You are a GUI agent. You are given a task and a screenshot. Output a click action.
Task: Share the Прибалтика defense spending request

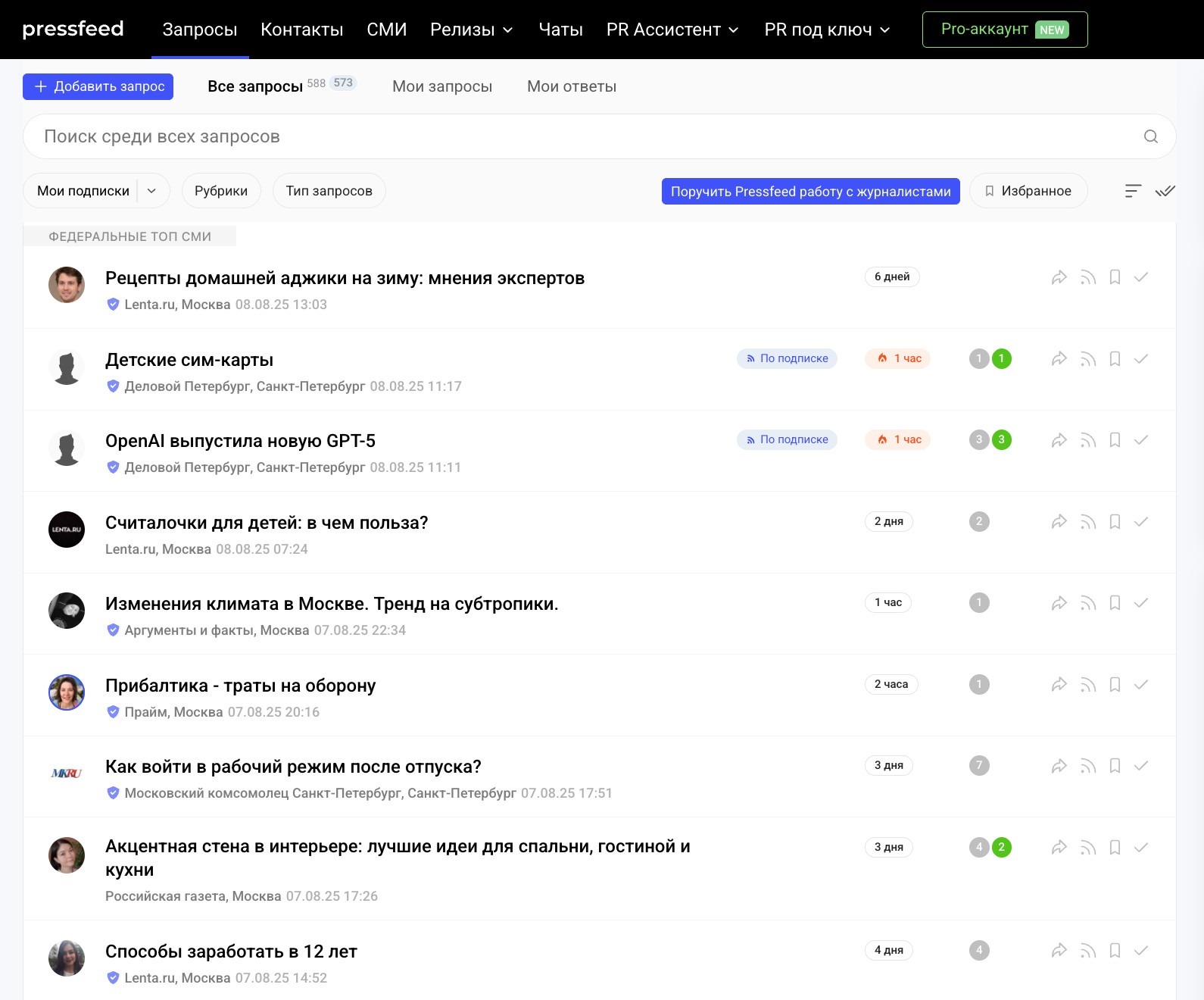[1059, 685]
